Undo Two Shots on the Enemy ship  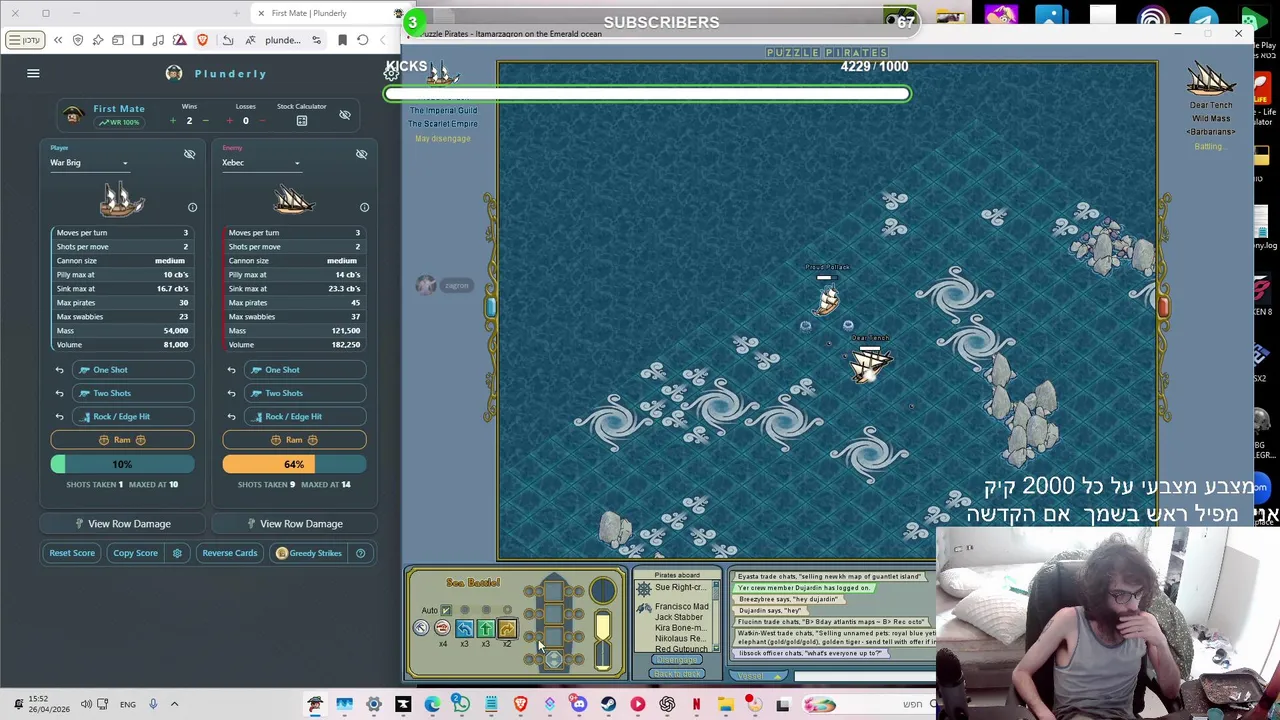click(x=231, y=393)
